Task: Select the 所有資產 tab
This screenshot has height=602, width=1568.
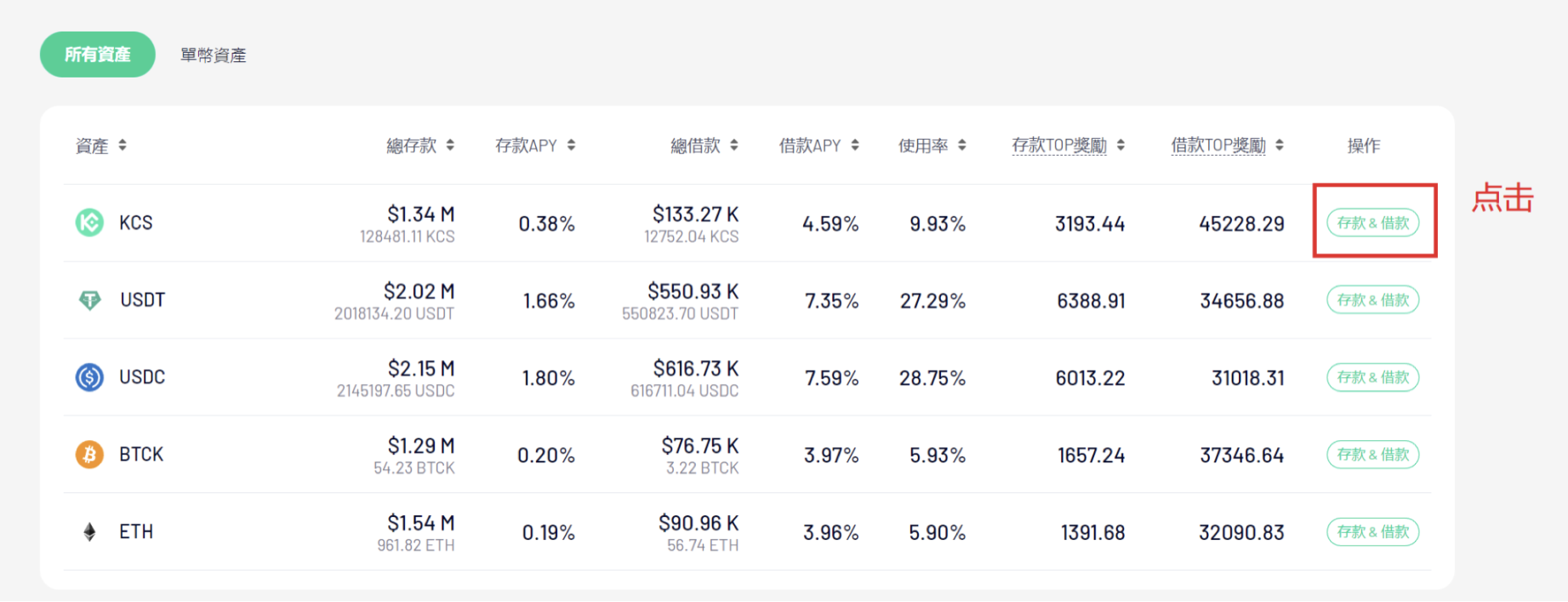Action: click(x=98, y=54)
